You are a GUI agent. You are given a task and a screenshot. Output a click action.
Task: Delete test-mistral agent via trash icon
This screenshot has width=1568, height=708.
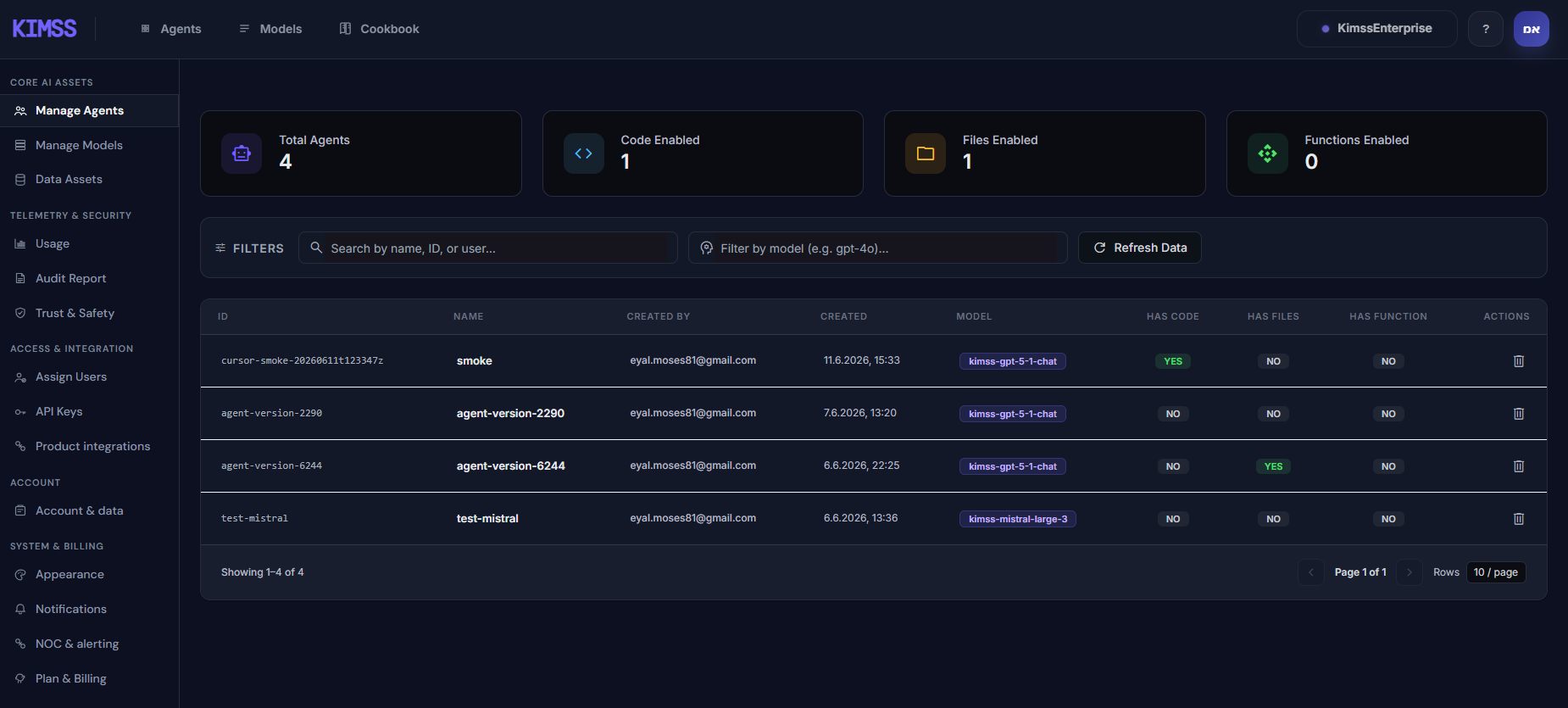(1518, 519)
